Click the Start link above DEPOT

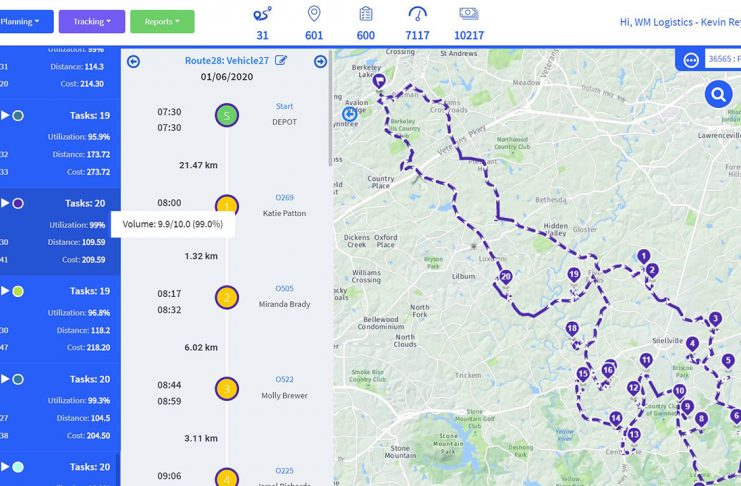284,106
